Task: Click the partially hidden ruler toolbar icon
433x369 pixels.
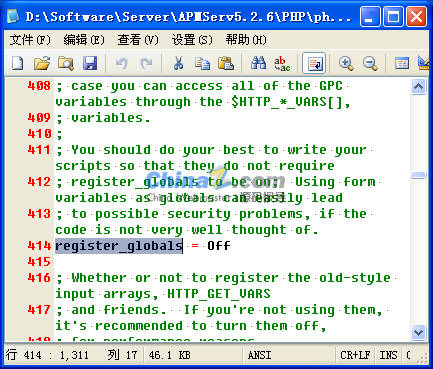Action: 424,63
